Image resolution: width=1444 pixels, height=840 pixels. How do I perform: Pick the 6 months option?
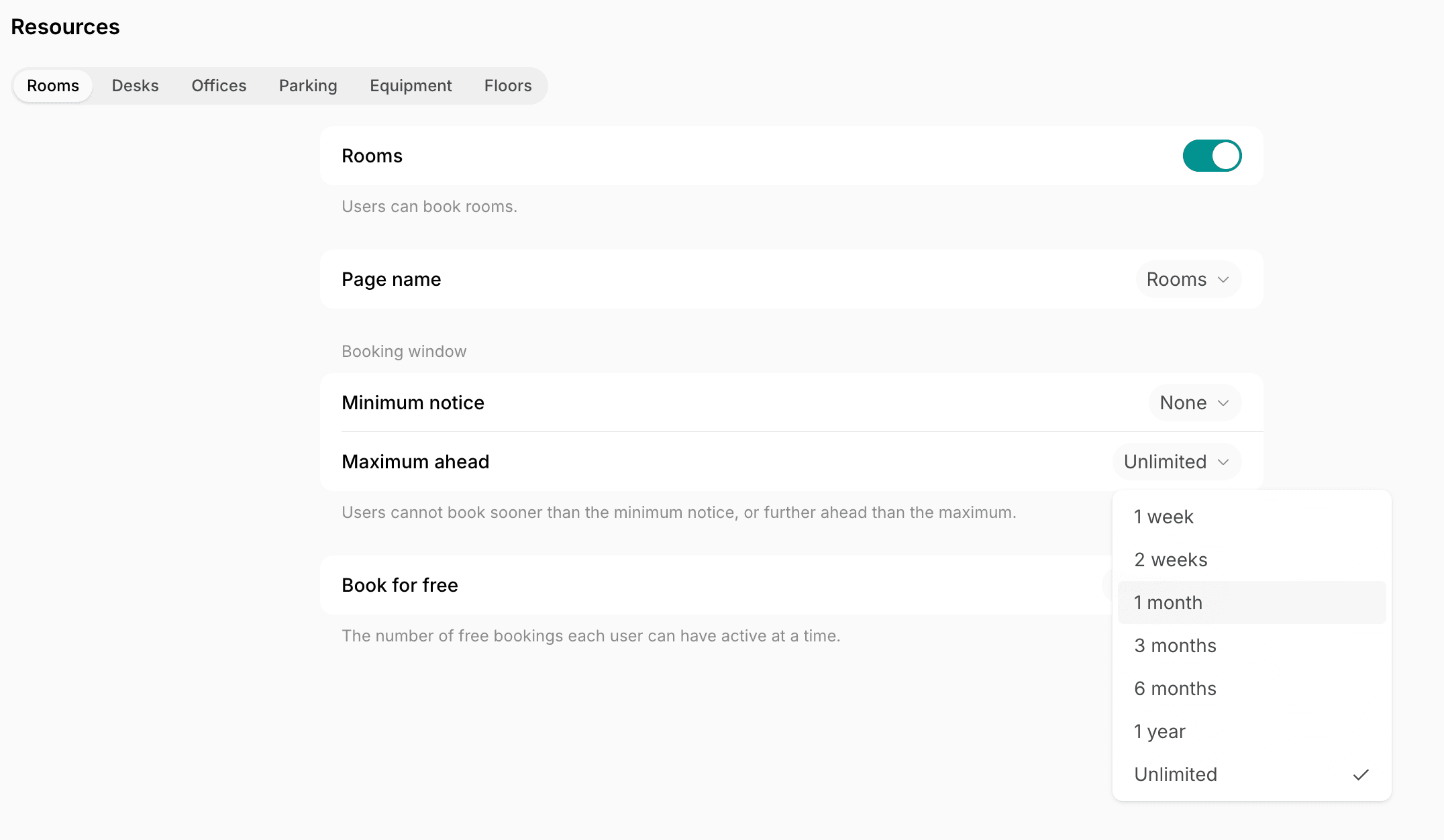click(x=1251, y=688)
